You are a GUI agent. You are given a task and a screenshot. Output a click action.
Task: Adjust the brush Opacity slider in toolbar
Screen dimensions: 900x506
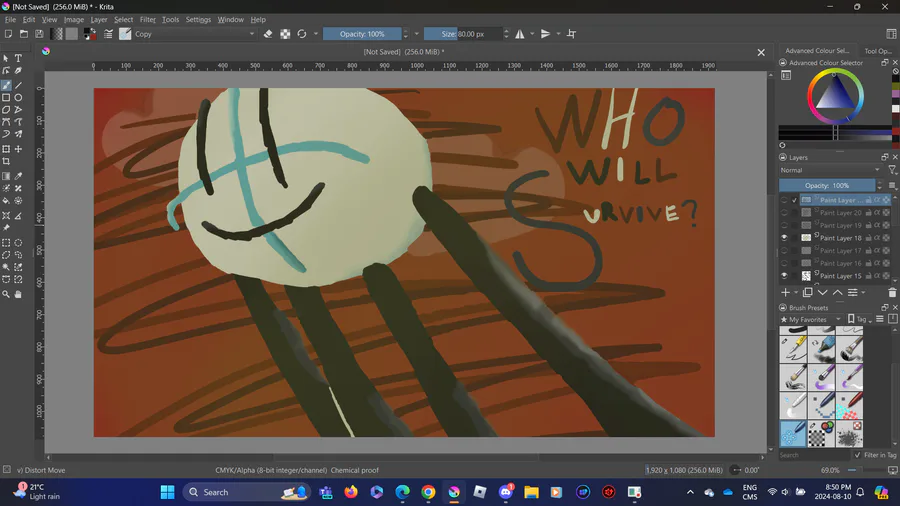pyautogui.click(x=362, y=34)
